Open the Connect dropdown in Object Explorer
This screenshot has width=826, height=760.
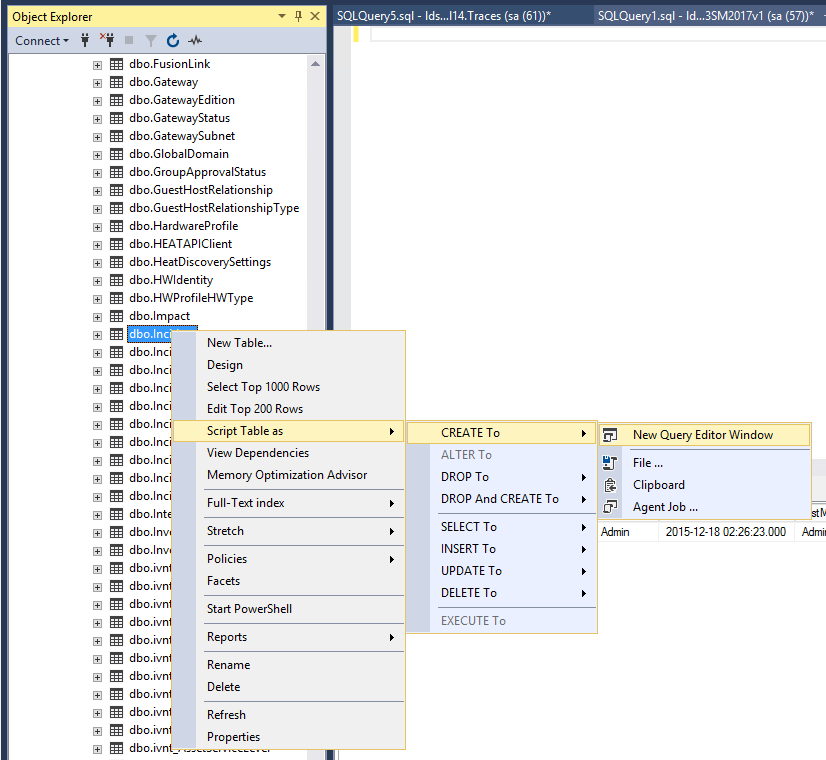coord(42,41)
